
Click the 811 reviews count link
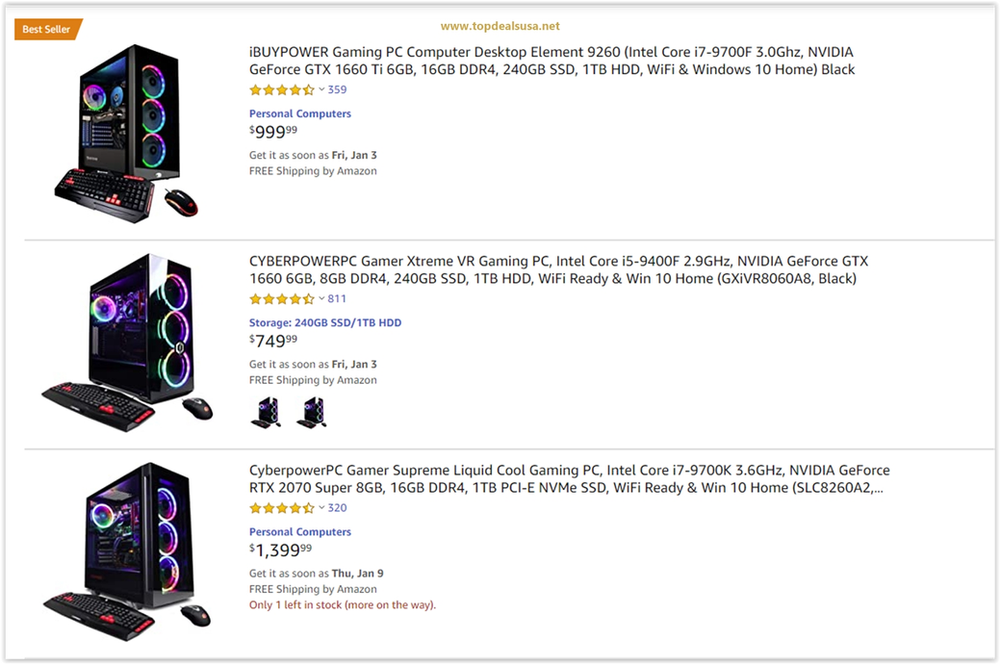[337, 299]
